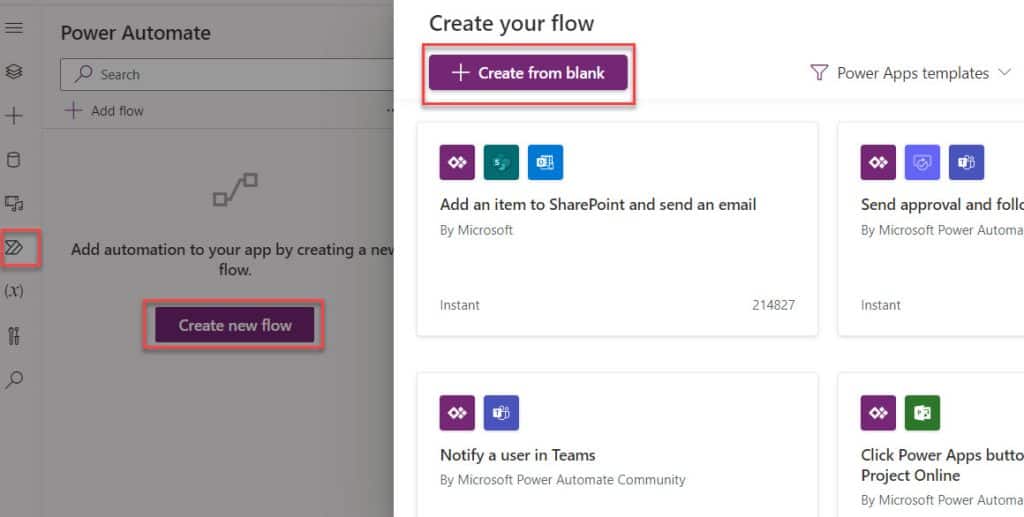Click Outlook icon on first template card

tap(545, 163)
